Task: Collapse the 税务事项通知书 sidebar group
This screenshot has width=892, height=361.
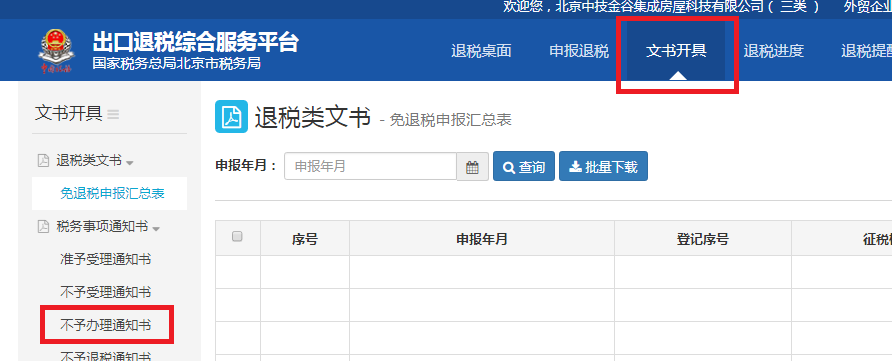Action: 156,229
